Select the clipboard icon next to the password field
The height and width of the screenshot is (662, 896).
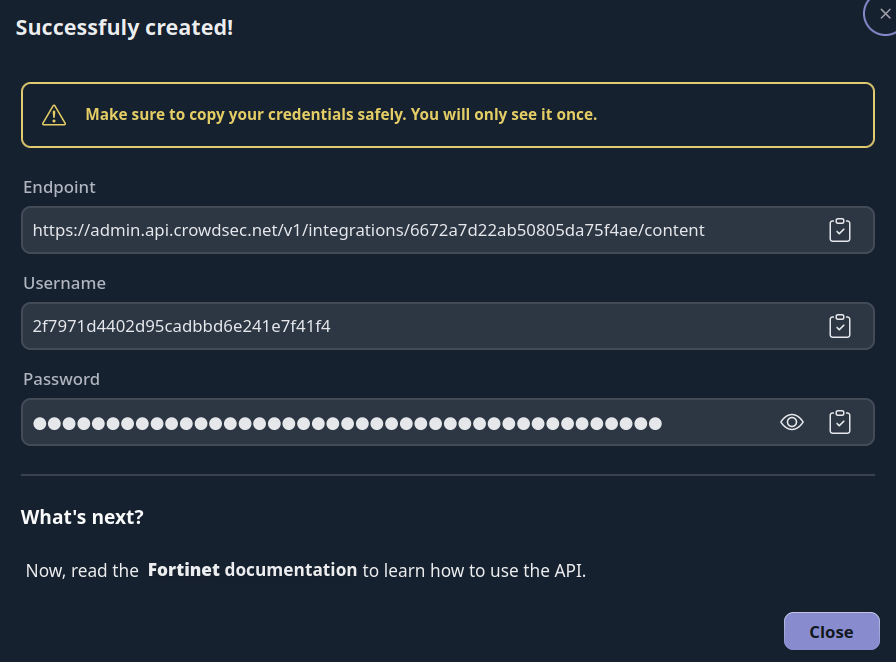[840, 422]
